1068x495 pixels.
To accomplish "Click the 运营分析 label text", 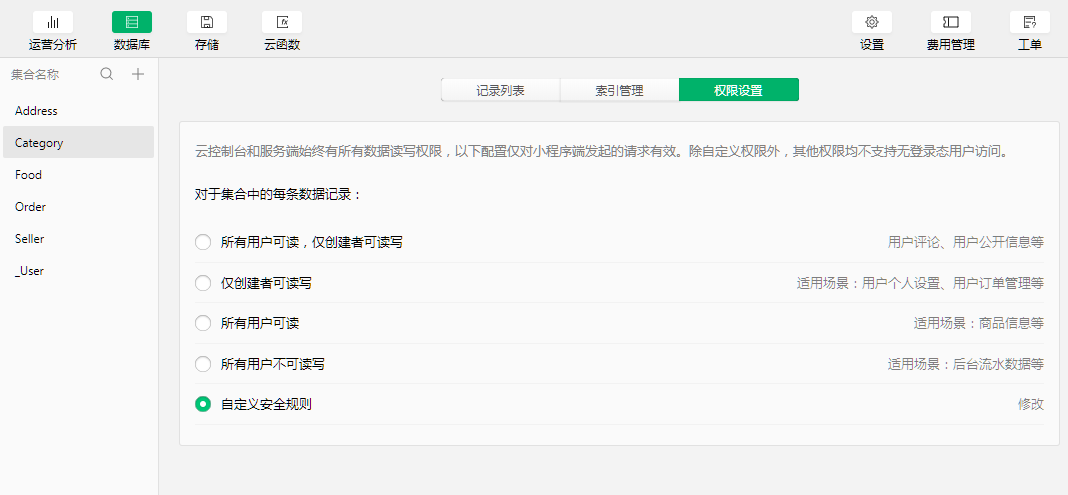I will click(53, 45).
